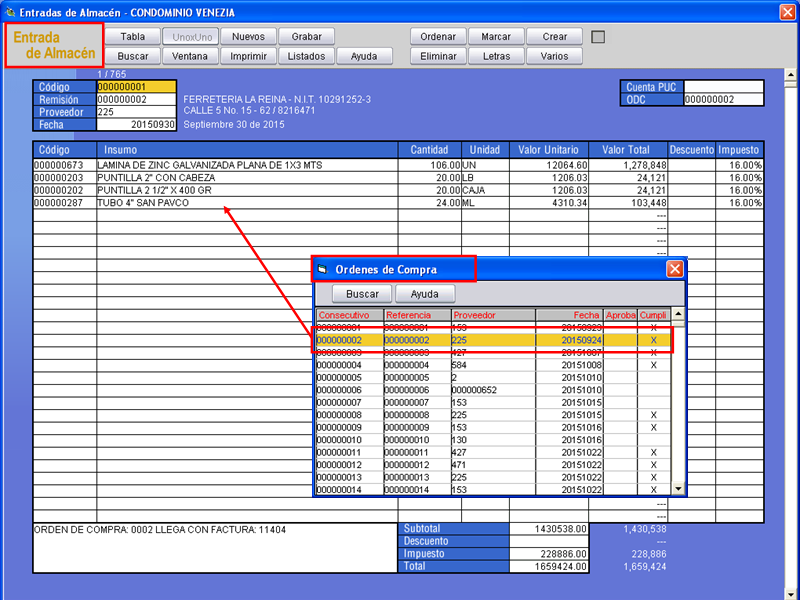The width and height of the screenshot is (800, 600).
Task: Click provider cell 000000652 in order list
Action: click(x=493, y=390)
